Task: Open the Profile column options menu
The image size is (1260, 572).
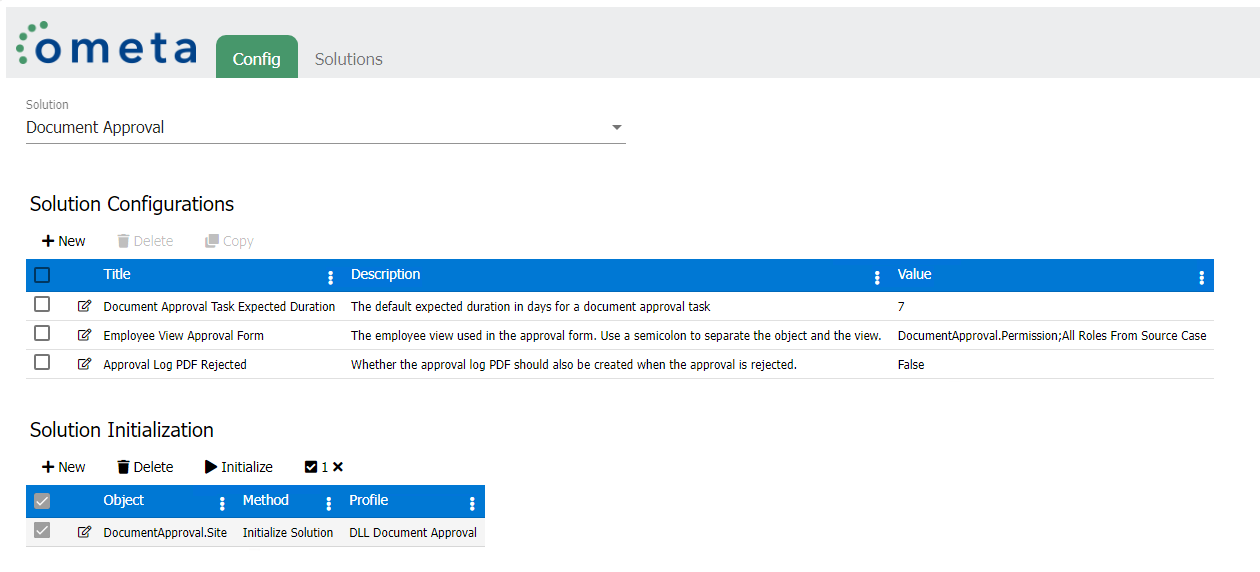Action: pyautogui.click(x=472, y=503)
